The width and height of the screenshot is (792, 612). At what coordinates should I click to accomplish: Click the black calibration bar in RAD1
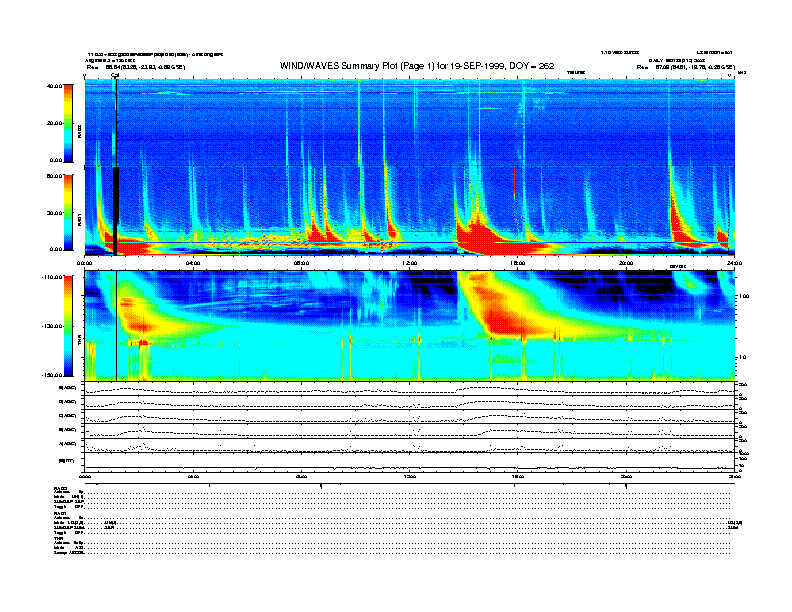pyautogui.click(x=115, y=210)
